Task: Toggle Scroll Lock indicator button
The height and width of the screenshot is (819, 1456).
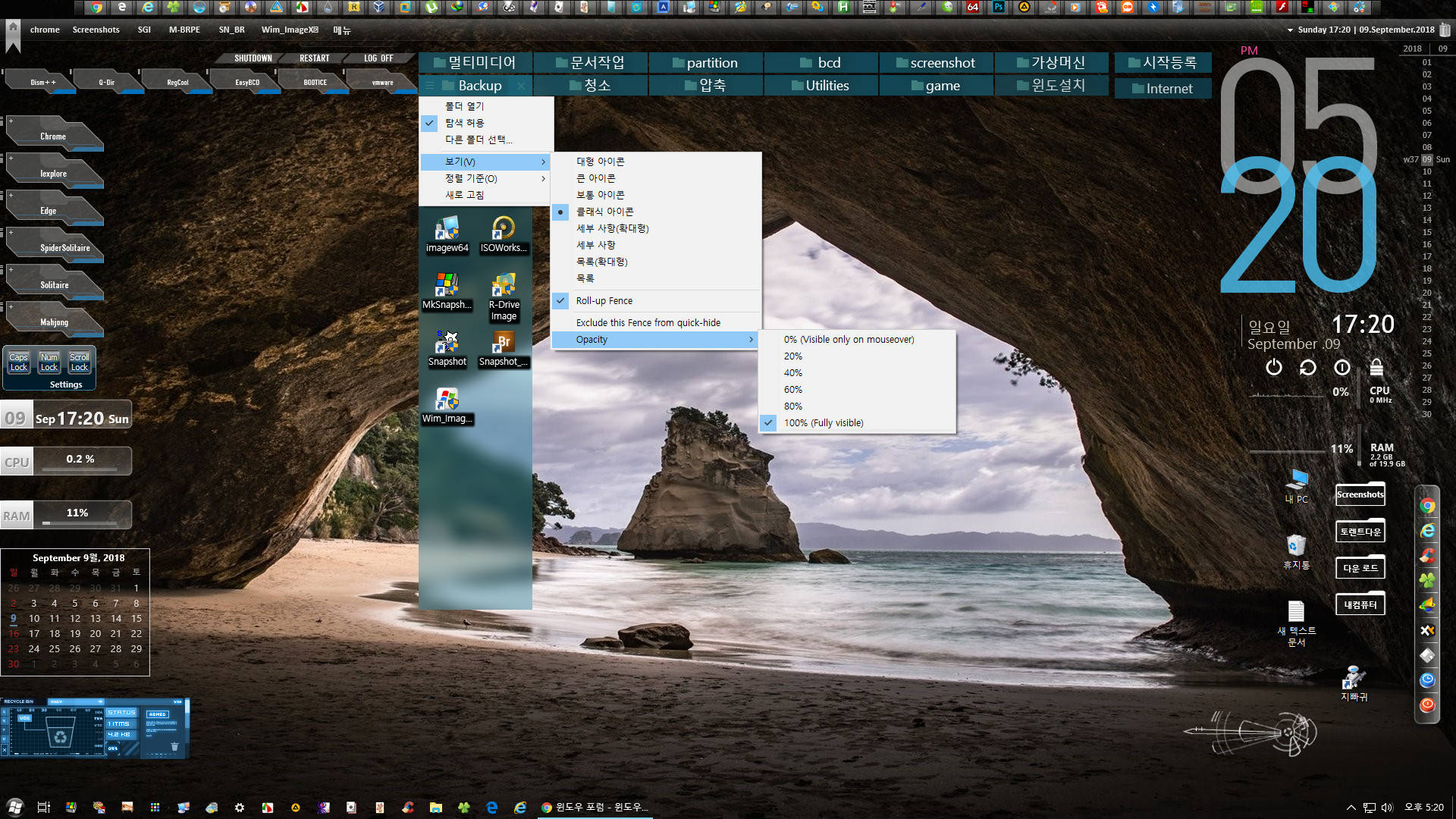Action: click(79, 362)
